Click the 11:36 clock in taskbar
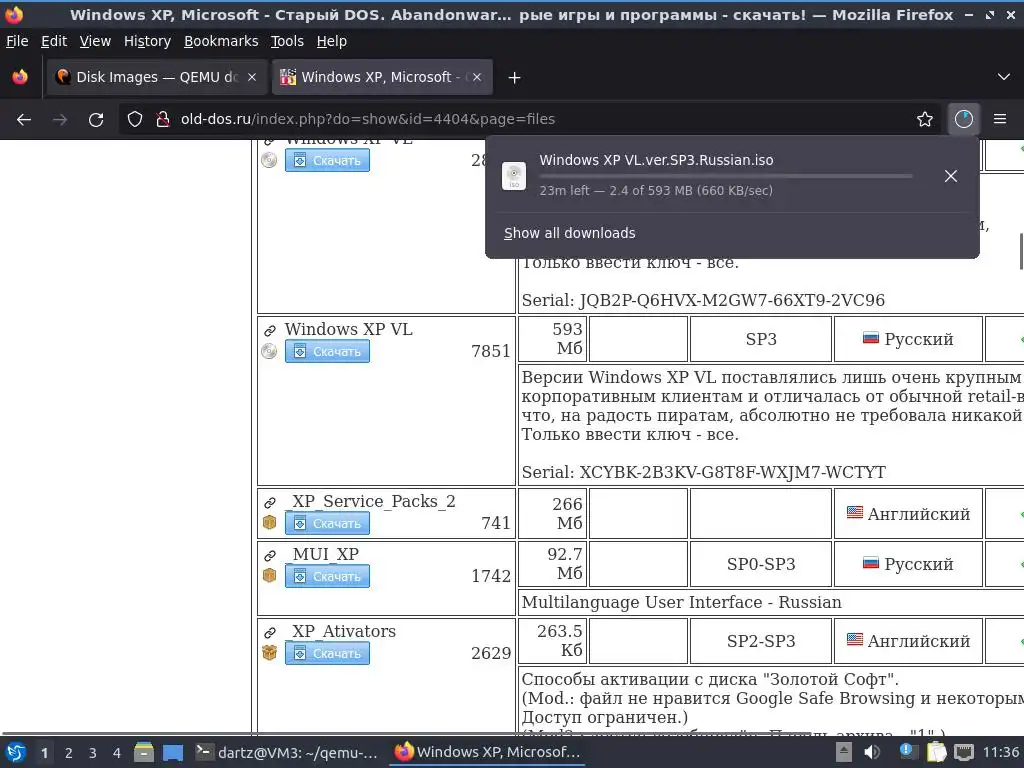 (x=1000, y=752)
